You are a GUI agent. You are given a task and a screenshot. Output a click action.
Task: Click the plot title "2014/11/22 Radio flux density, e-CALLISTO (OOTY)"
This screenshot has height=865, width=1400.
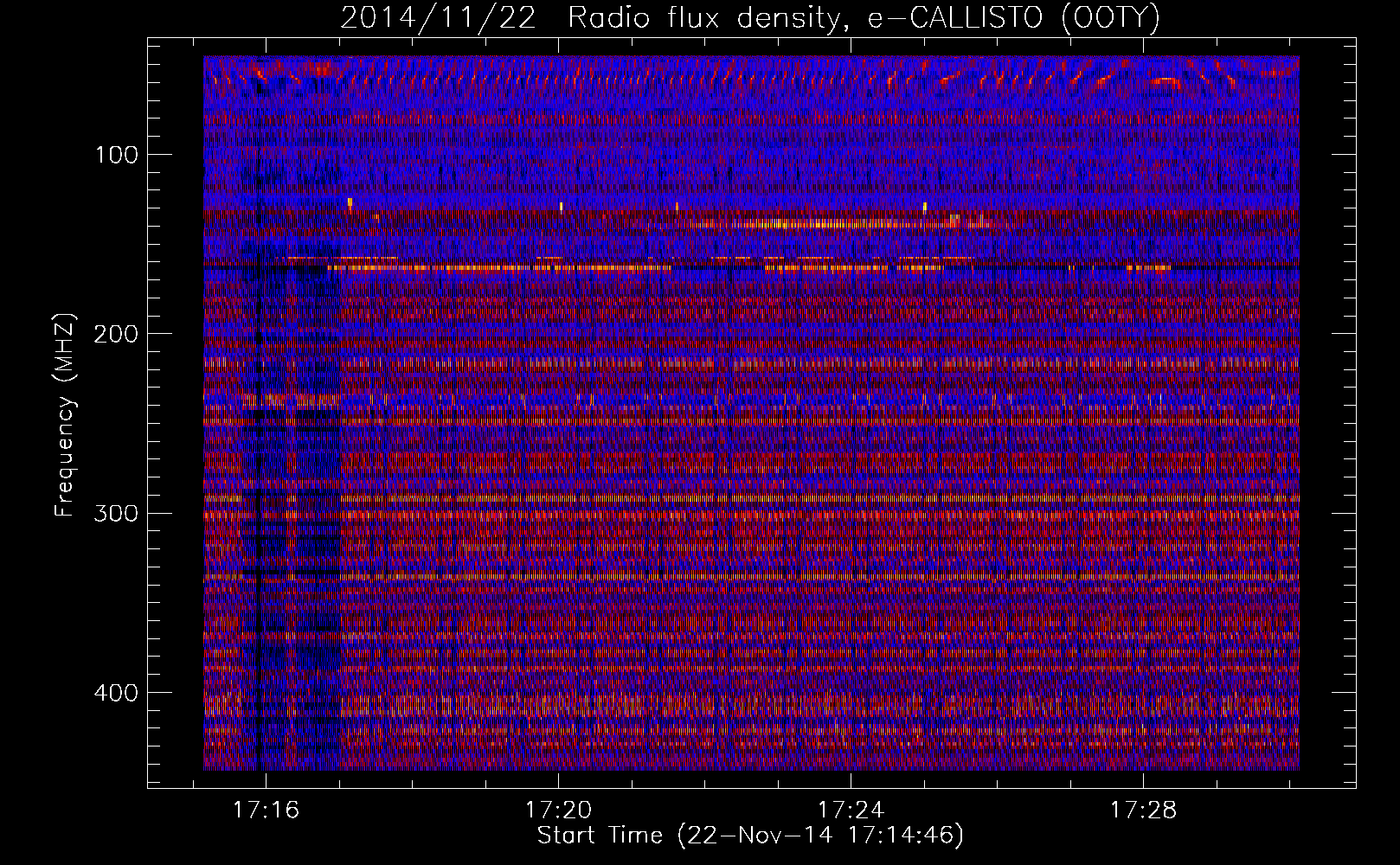tap(750, 17)
